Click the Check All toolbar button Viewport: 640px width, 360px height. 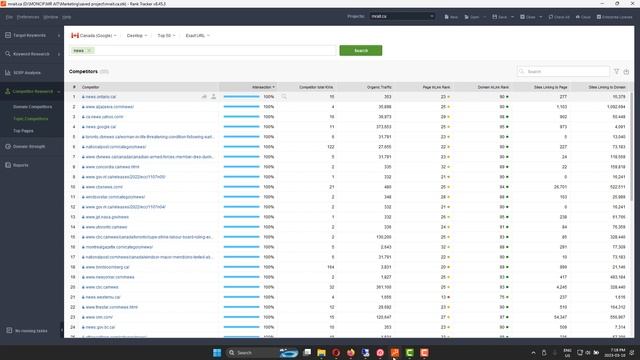[x=559, y=17]
